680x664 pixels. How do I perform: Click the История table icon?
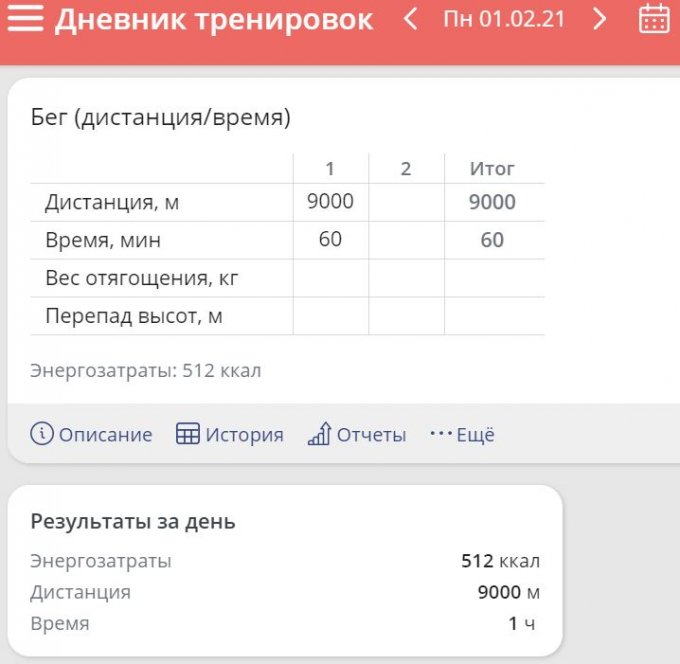tap(188, 433)
